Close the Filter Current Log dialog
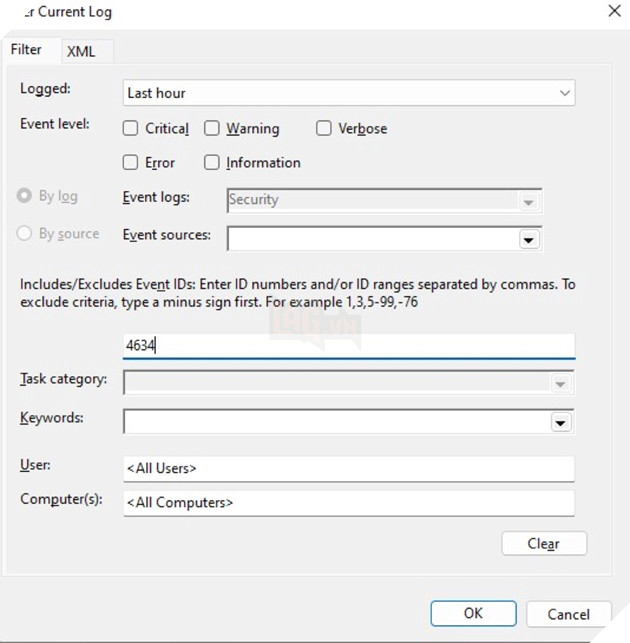630x643 pixels. click(x=613, y=12)
